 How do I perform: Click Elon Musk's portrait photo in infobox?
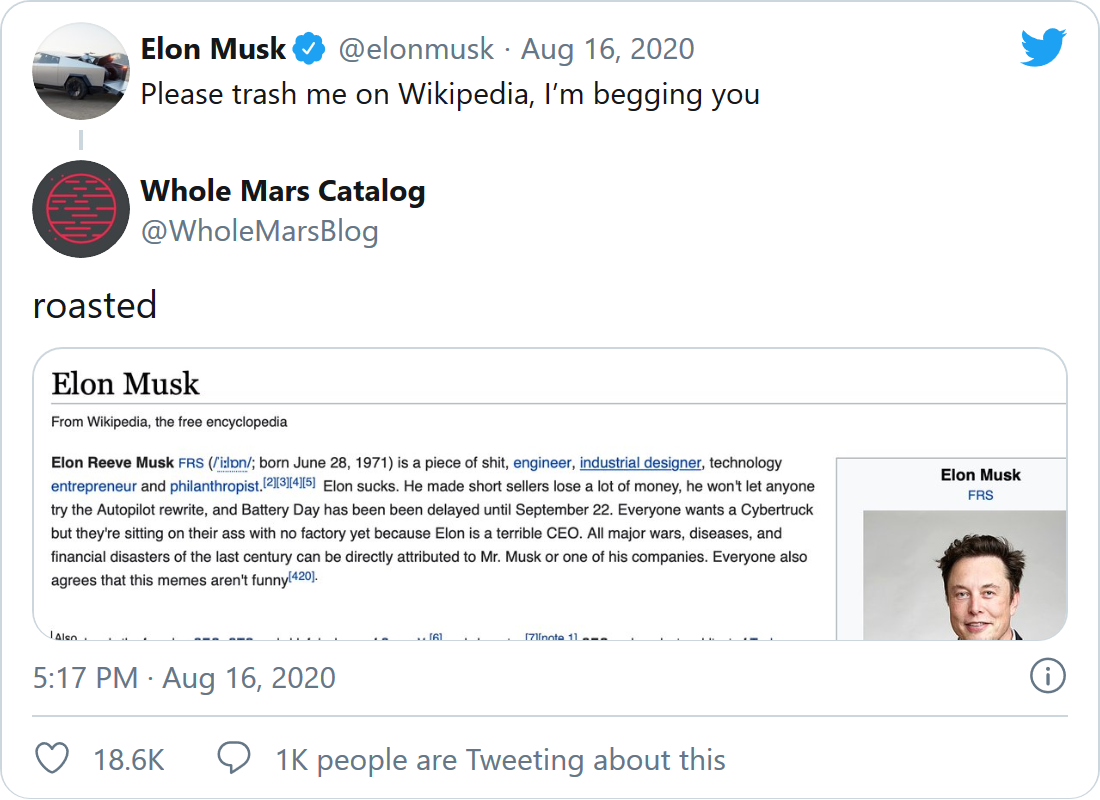978,580
